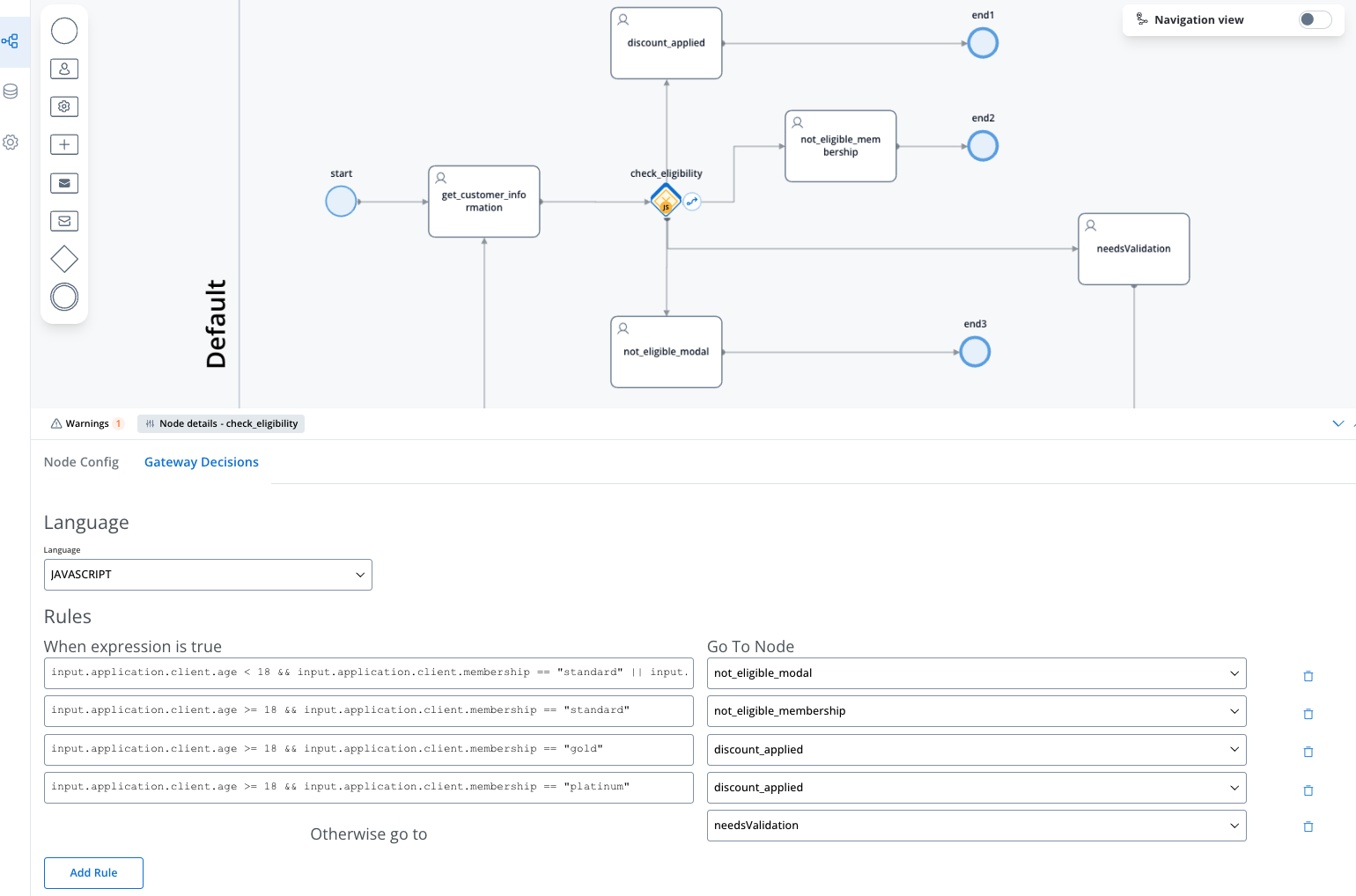Image resolution: width=1356 pixels, height=896 pixels.
Task: Select the end2 event node
Action: pos(983,146)
